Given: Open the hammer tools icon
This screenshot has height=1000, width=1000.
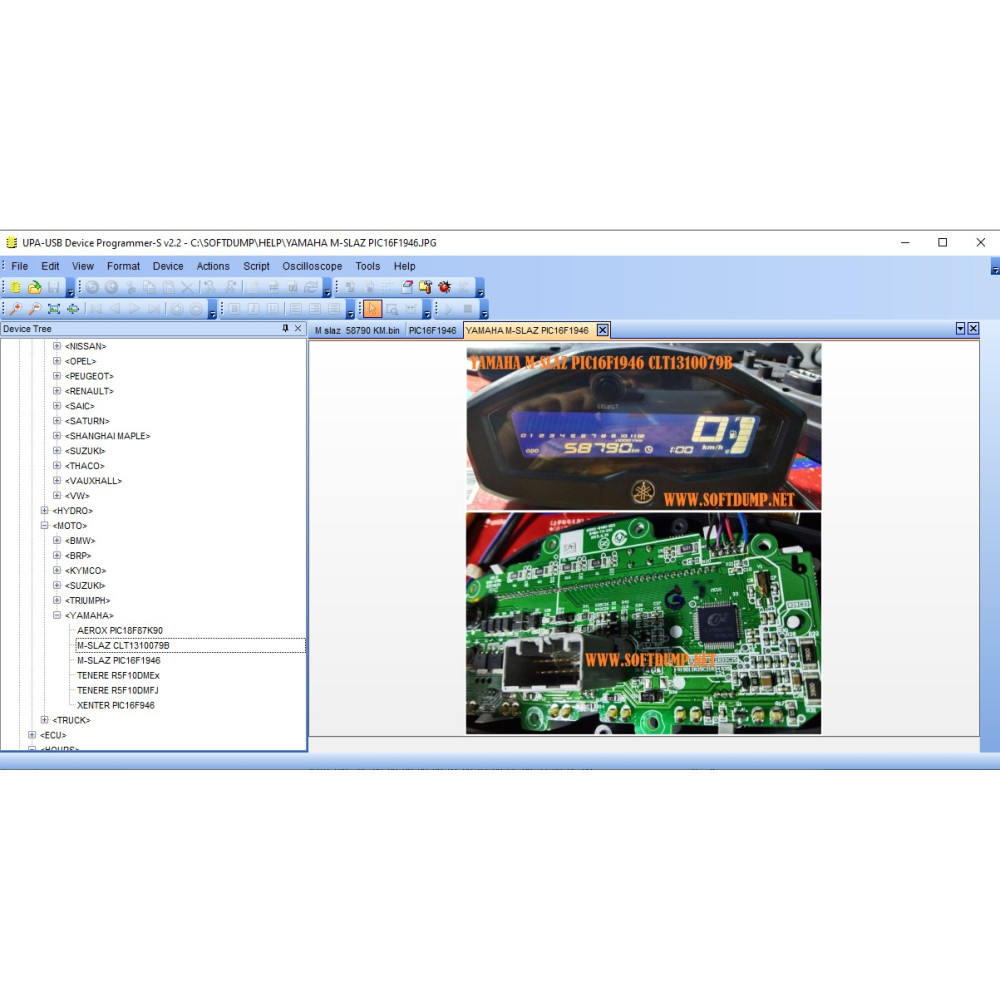Looking at the screenshot, I should pyautogui.click(x=425, y=287).
